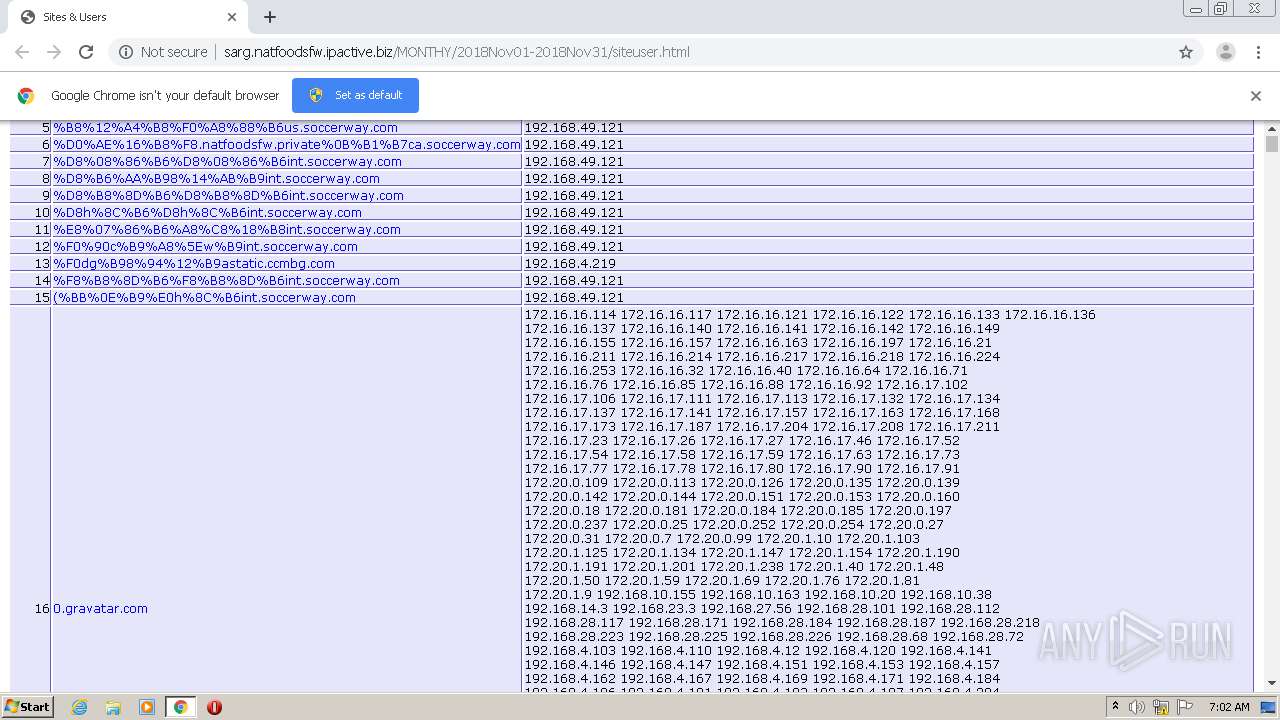Open the natfoodsfw.private ca.soccerway.com link
Image resolution: width=1280 pixels, height=720 pixels.
coord(287,144)
